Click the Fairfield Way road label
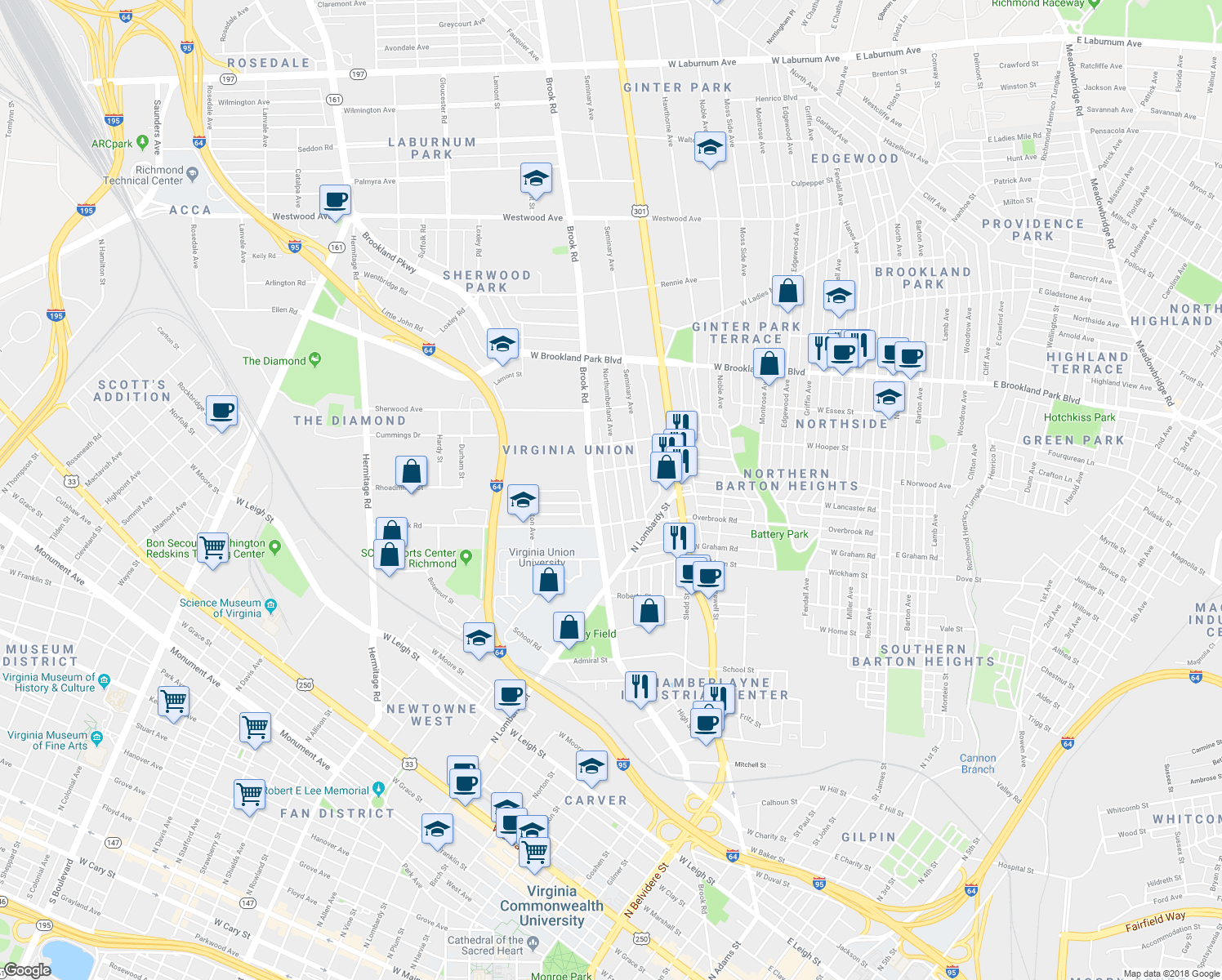Screen dimensions: 1222x980 pos(1155,921)
